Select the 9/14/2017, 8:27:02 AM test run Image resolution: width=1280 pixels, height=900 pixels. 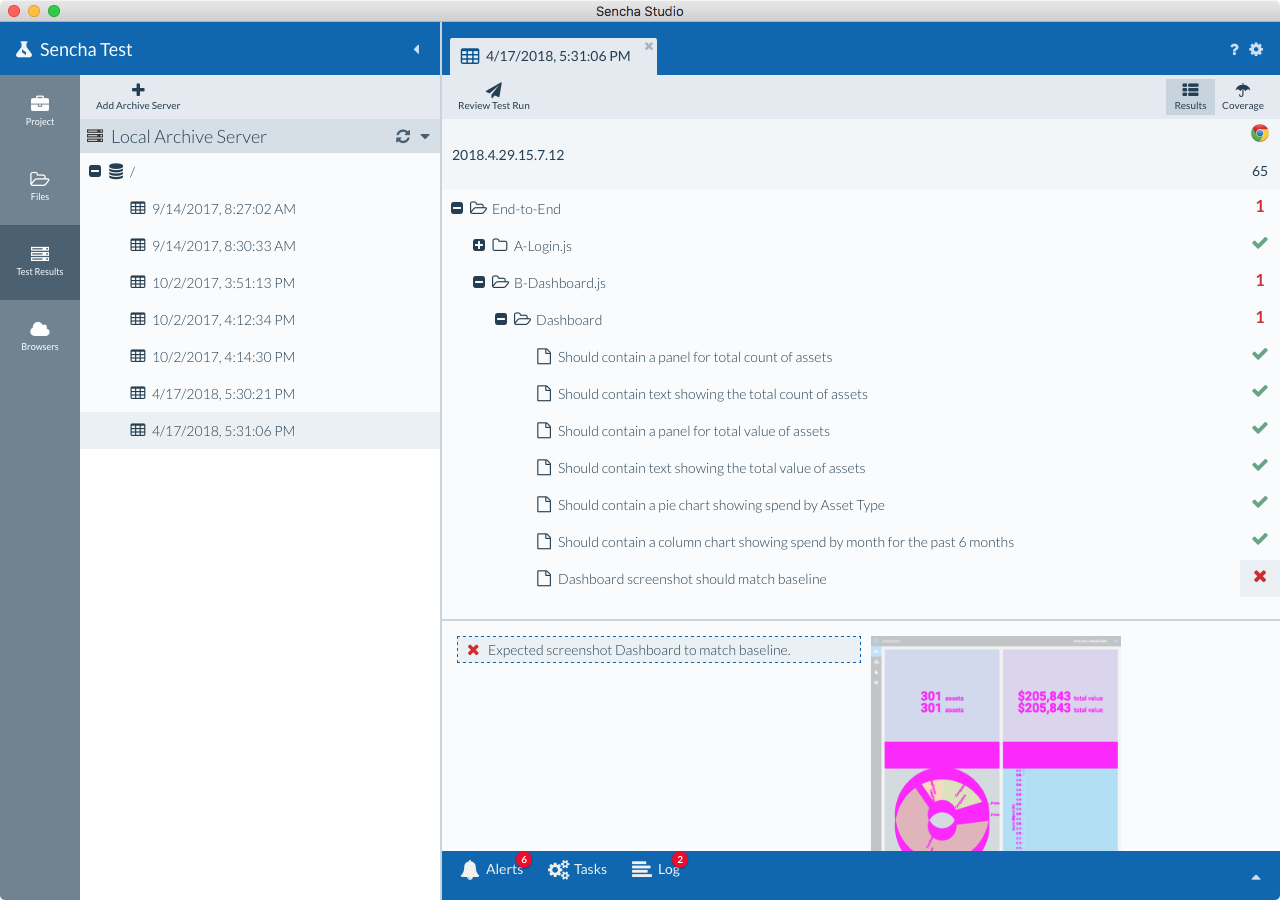[223, 209]
